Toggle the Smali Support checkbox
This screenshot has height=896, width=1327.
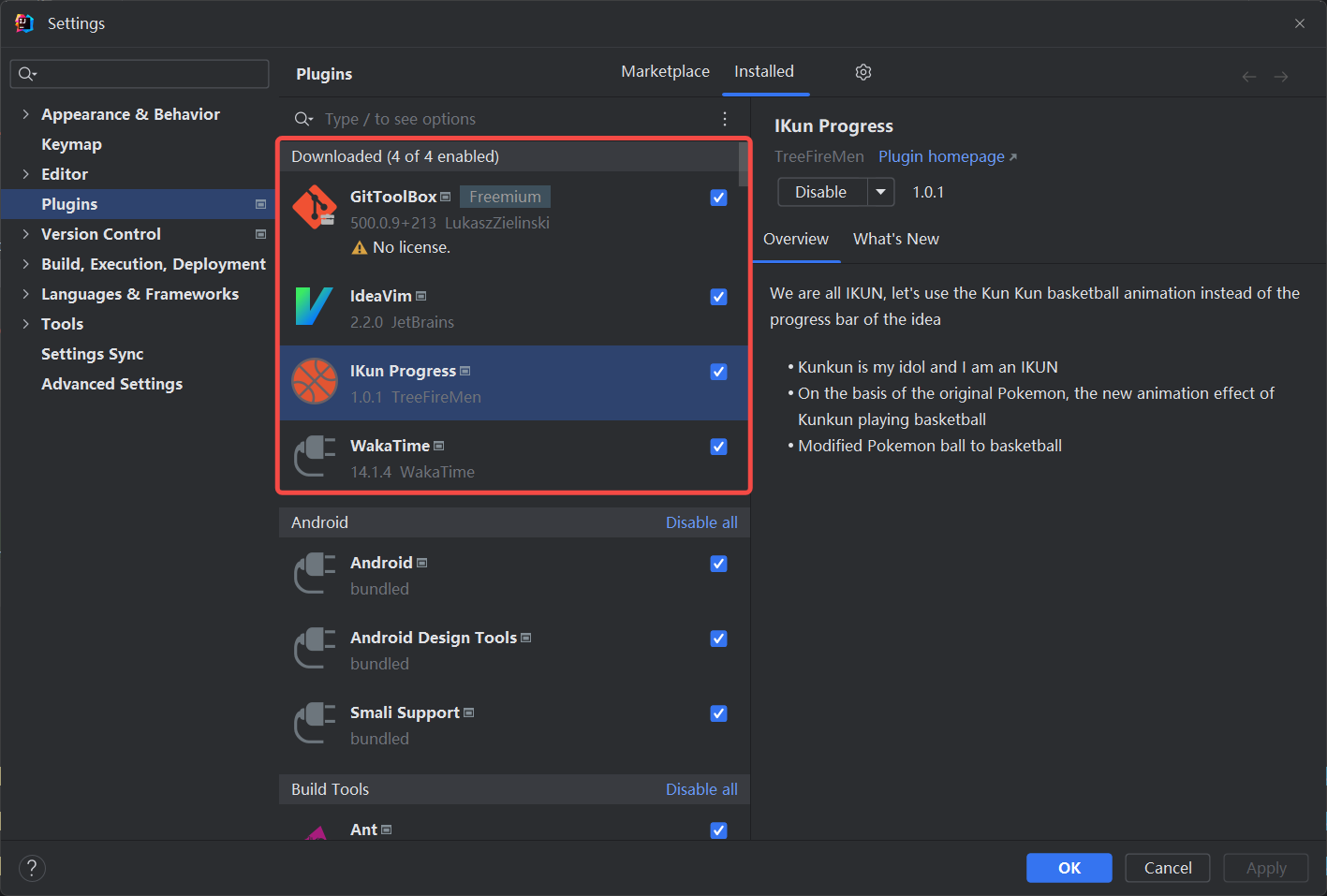719,713
